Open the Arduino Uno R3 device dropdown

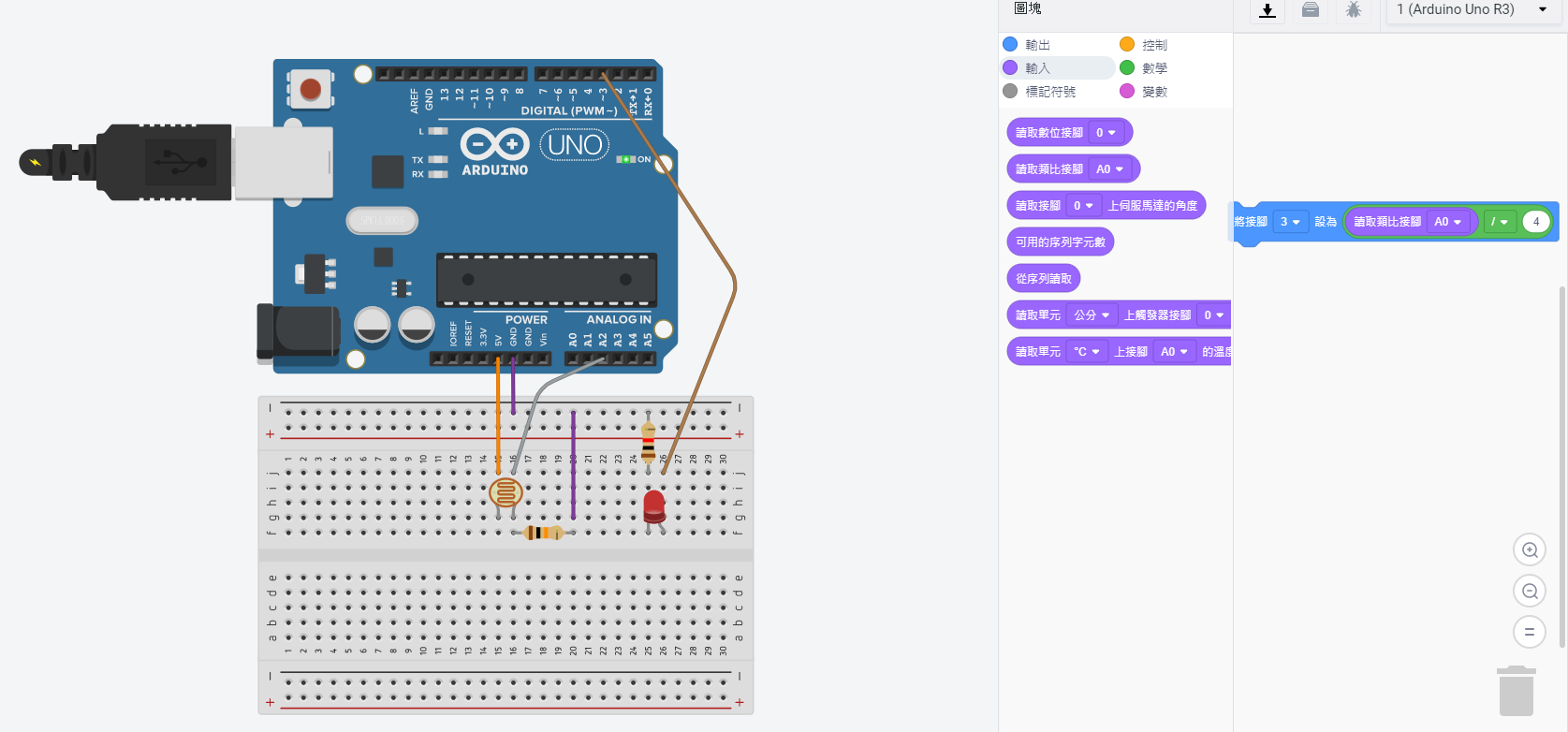tap(1471, 10)
